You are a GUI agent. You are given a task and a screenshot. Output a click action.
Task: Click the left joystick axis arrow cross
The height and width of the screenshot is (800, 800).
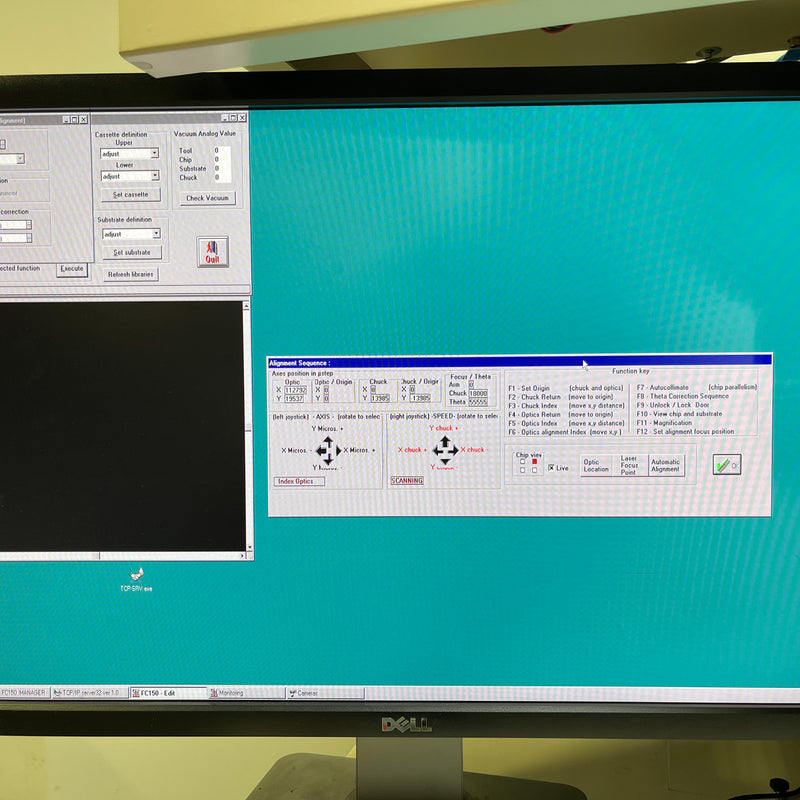click(328, 450)
